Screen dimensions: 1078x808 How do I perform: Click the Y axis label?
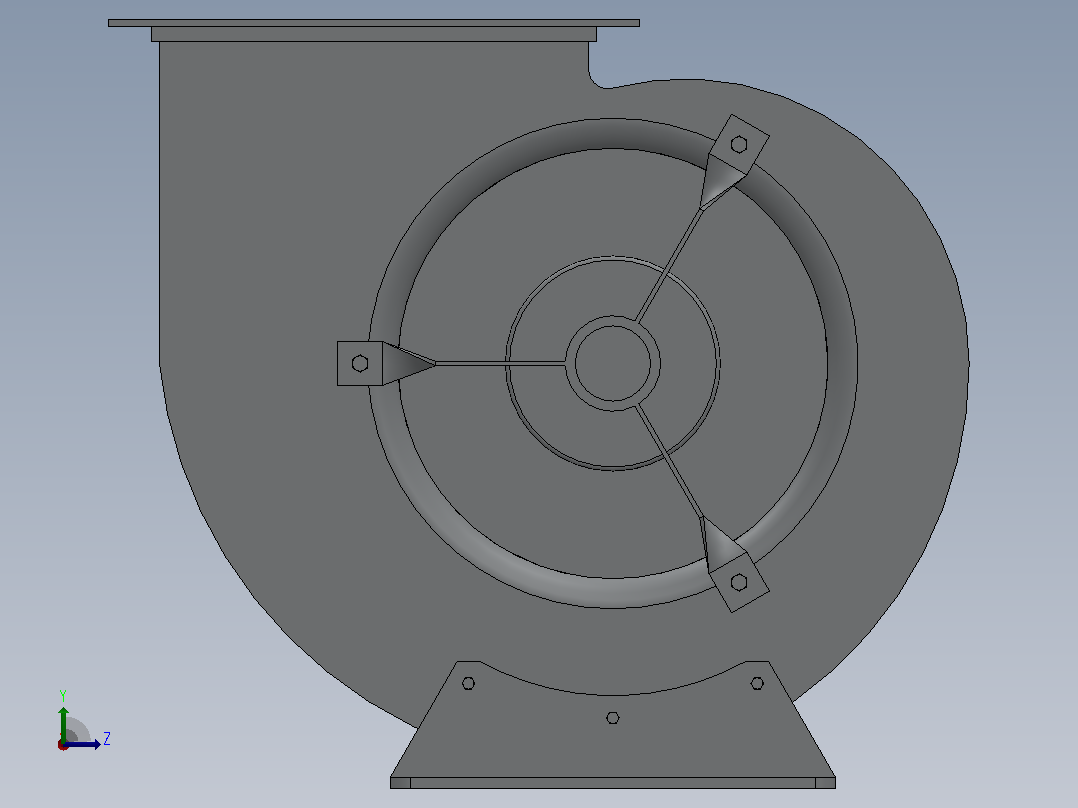point(63,695)
